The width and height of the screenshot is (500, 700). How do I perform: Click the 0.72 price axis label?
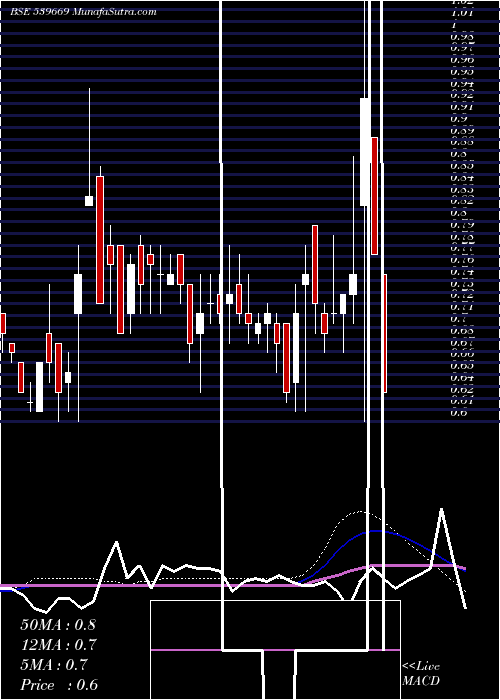[462, 296]
